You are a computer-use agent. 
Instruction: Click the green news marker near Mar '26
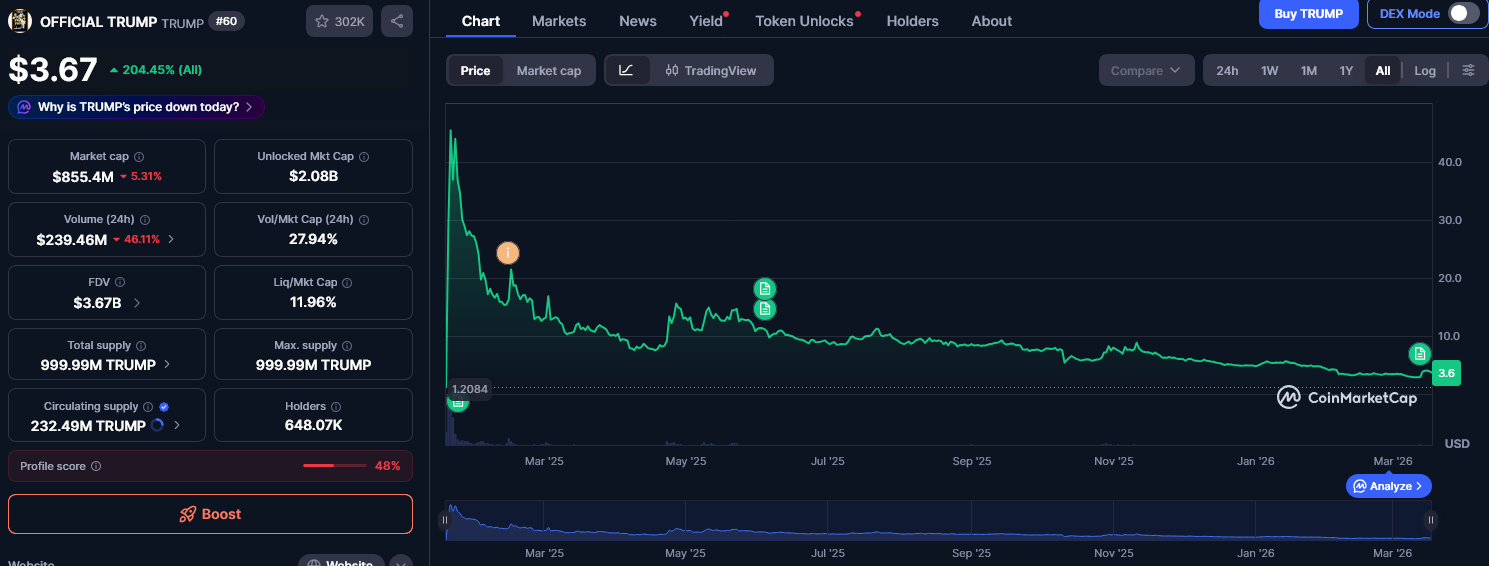click(1420, 353)
